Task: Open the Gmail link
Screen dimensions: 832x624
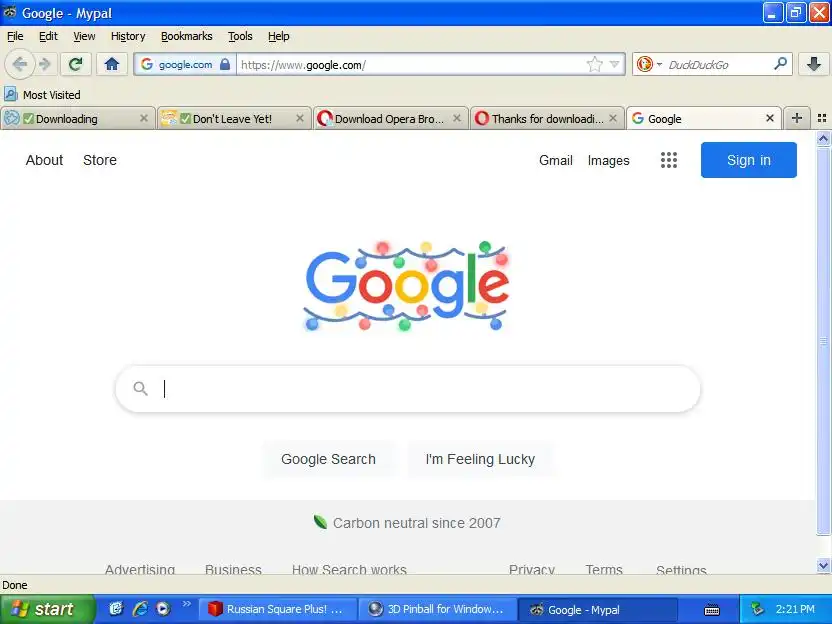Action: [556, 160]
